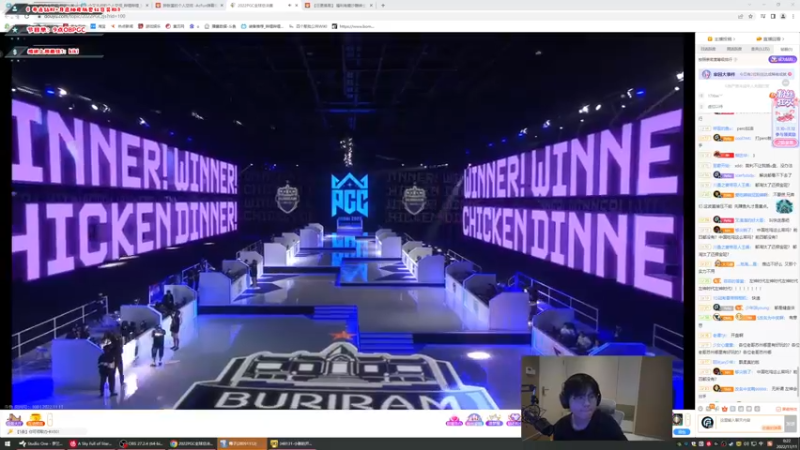Select the first tab in the chat panel
This screenshot has width=800, height=450.
tap(708, 49)
